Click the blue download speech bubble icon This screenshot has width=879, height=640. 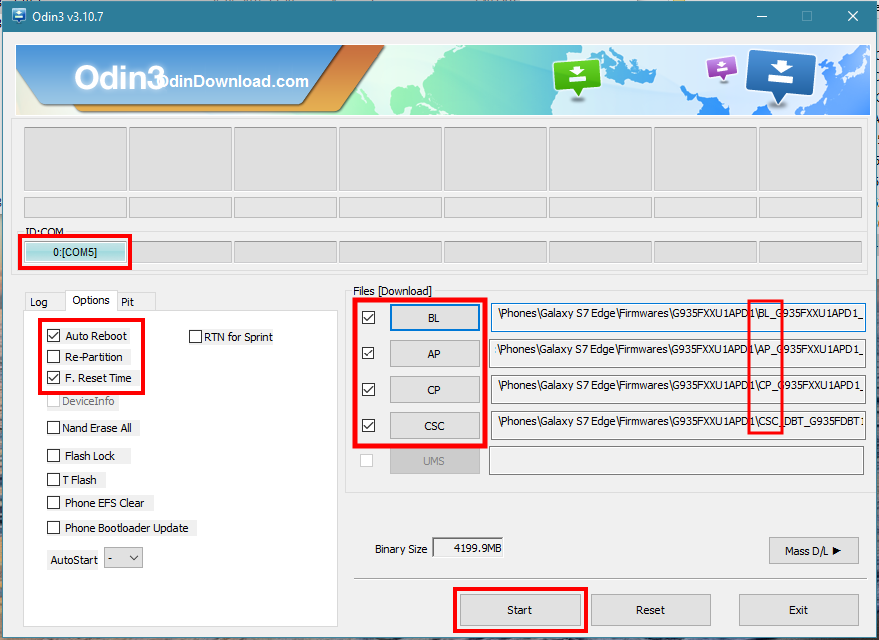point(781,74)
